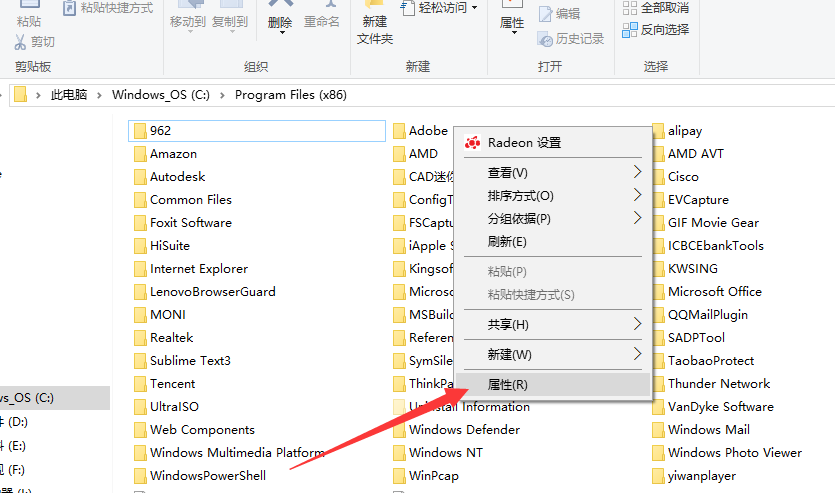This screenshot has width=835, height=493.
Task: Select the Windows Photo Viewer folder
Action: [x=727, y=453]
